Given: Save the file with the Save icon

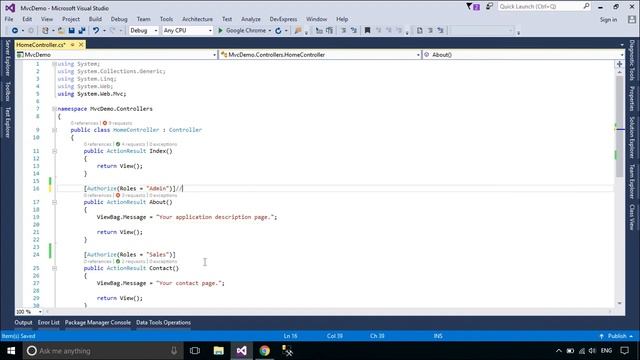Looking at the screenshot, I should tap(71, 31).
